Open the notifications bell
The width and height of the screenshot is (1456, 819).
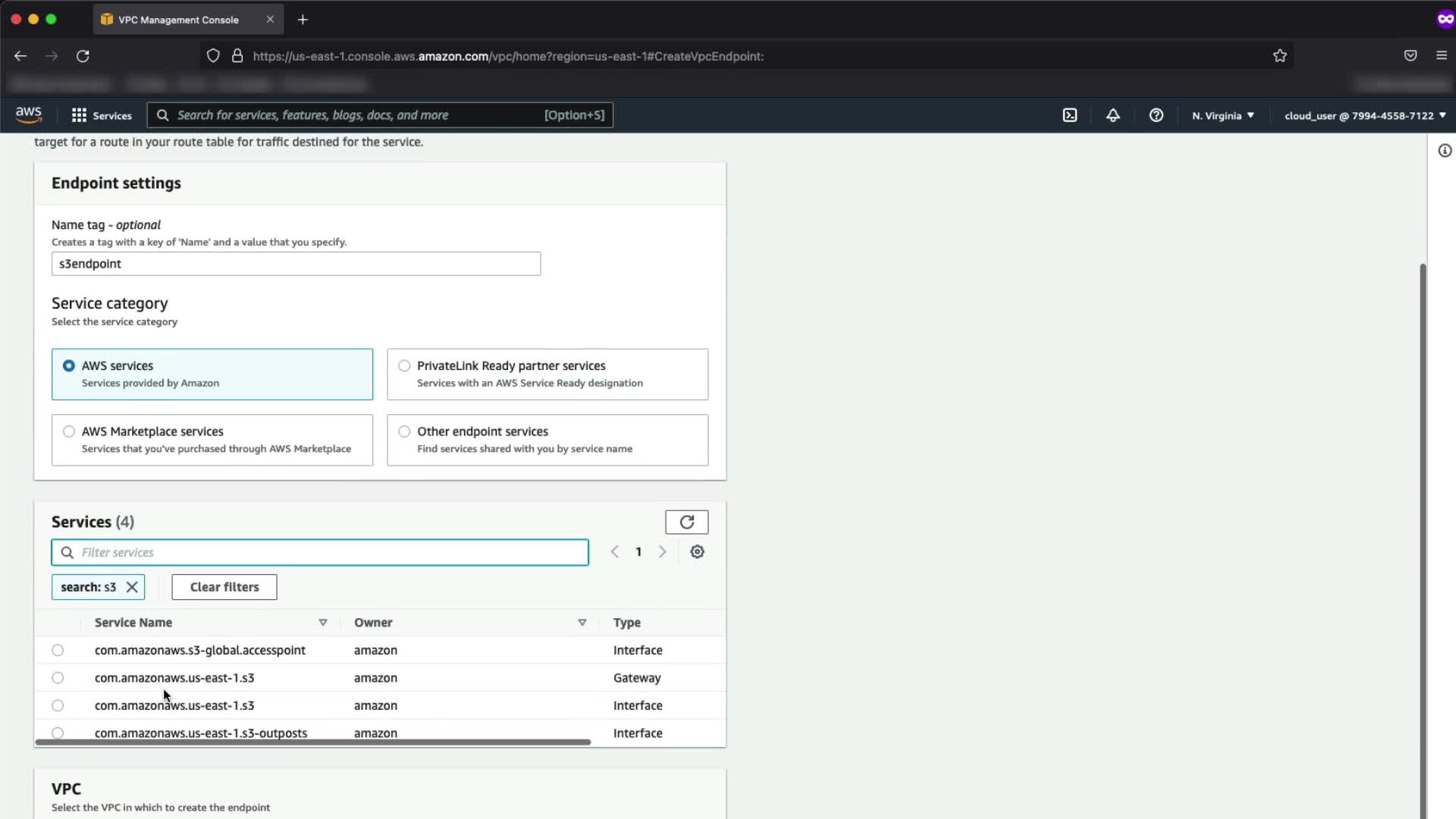click(x=1112, y=115)
